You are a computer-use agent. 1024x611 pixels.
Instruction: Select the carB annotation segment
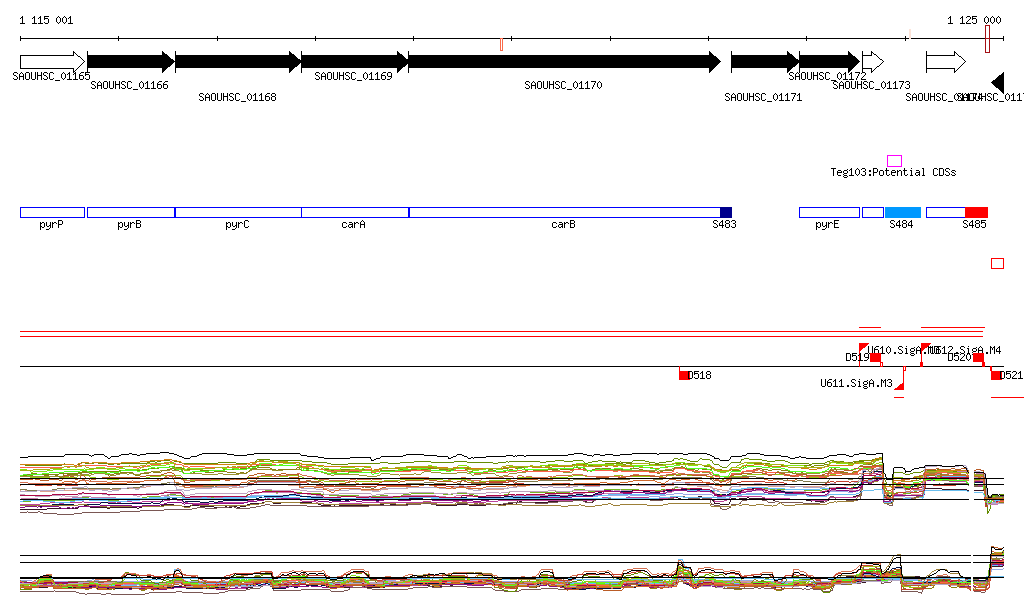coord(564,212)
